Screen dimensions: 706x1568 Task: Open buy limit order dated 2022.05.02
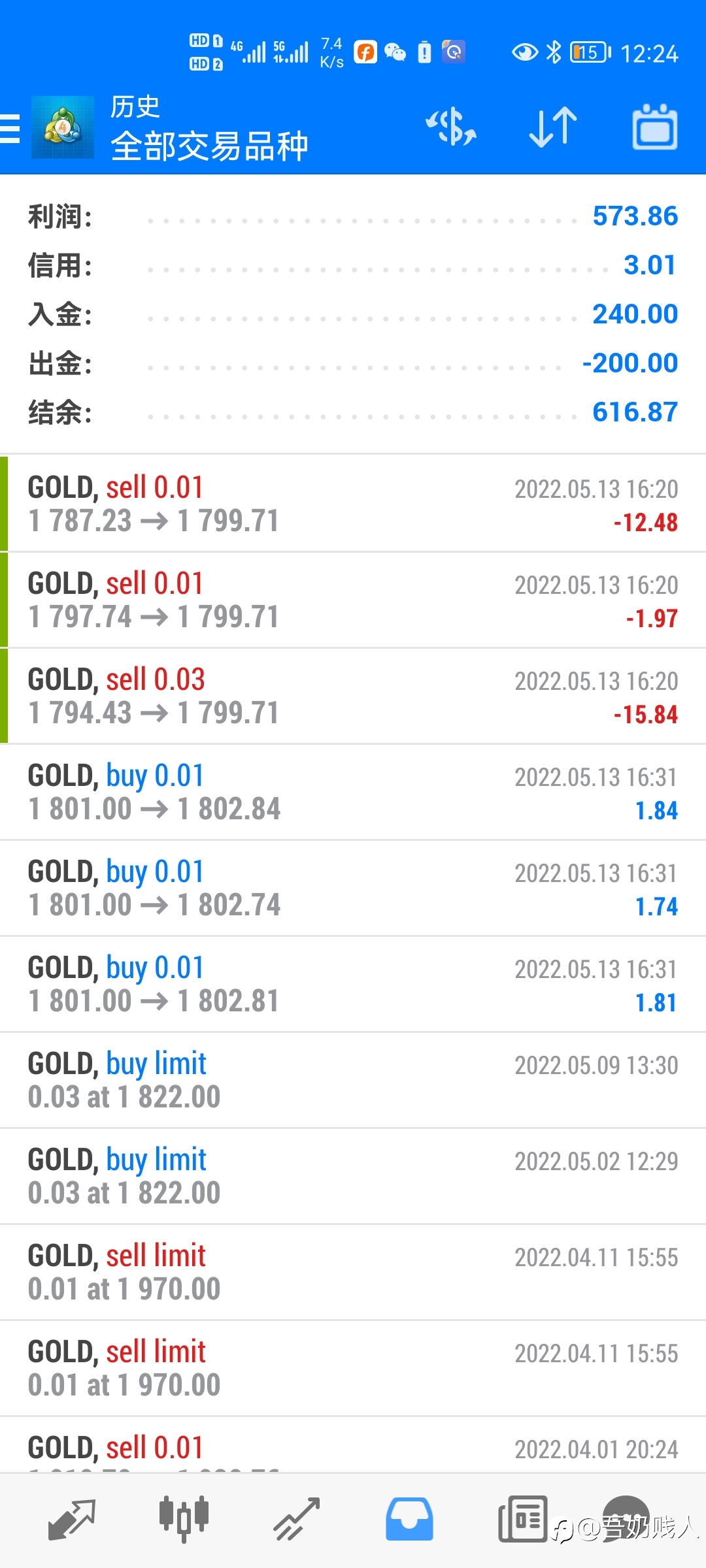[353, 1176]
